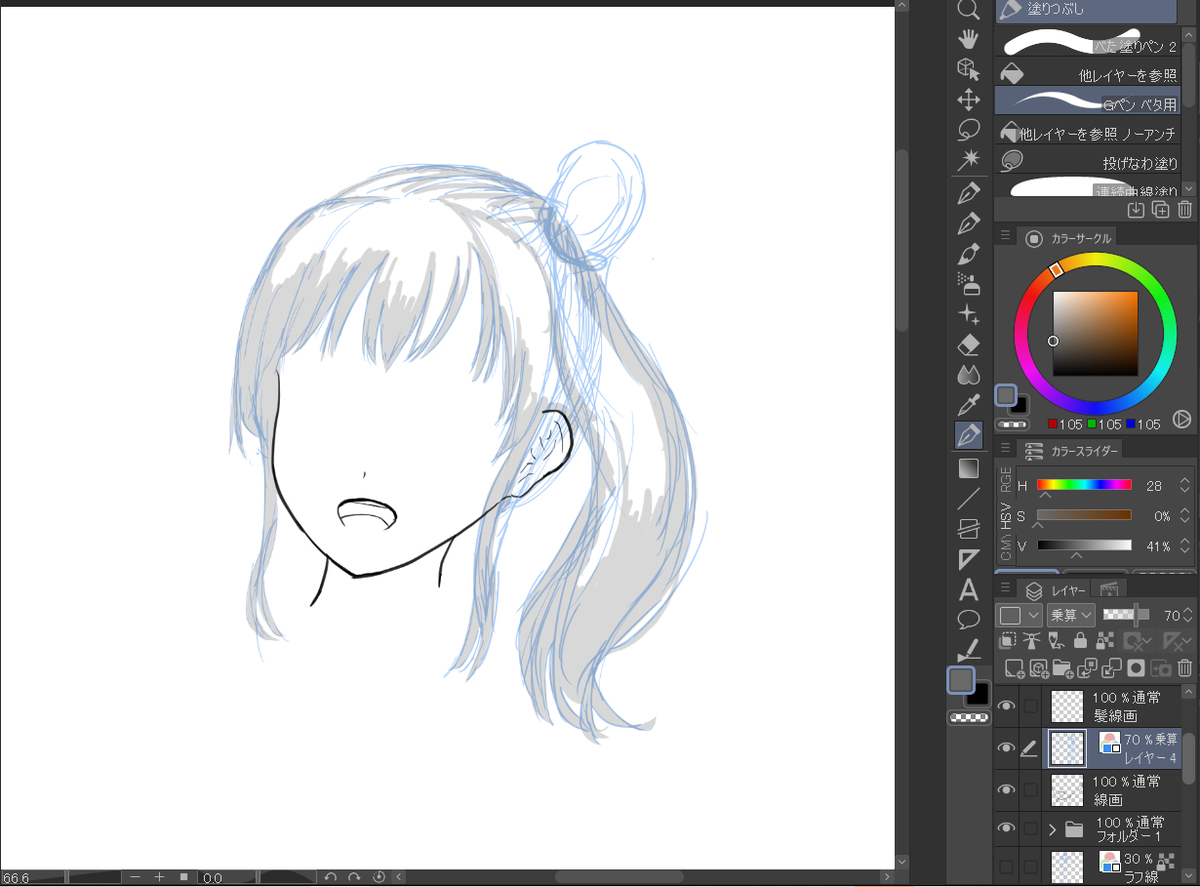The image size is (1200, 887).
Task: Hide the レイヤー 4 layer
Action: point(1007,748)
